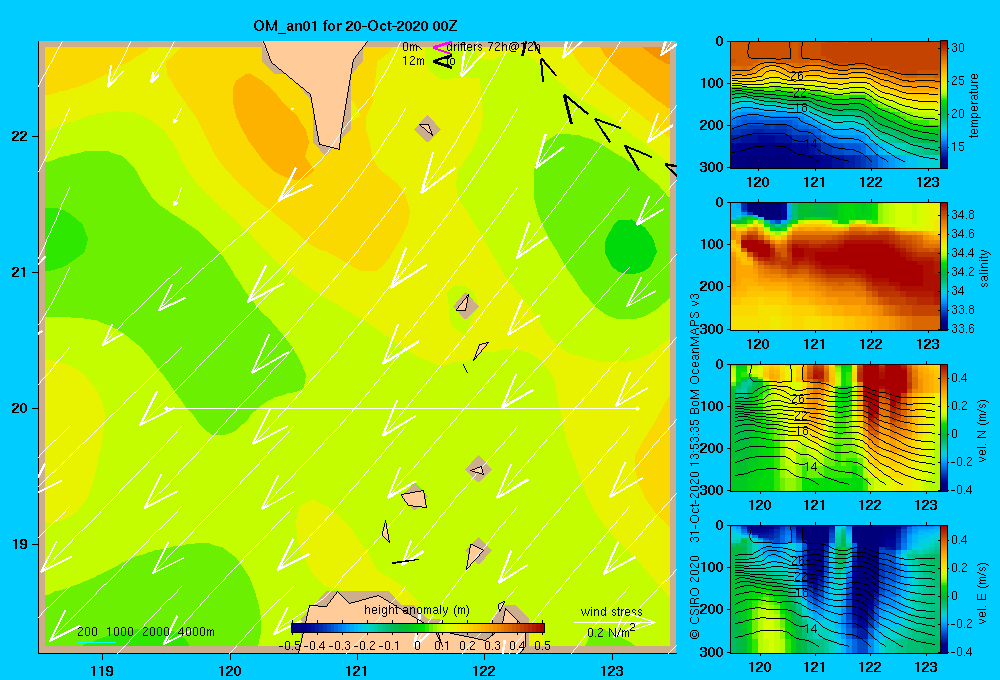The height and width of the screenshot is (680, 1000).
Task: Click the 'wind stress' legend label
Action: 612,611
